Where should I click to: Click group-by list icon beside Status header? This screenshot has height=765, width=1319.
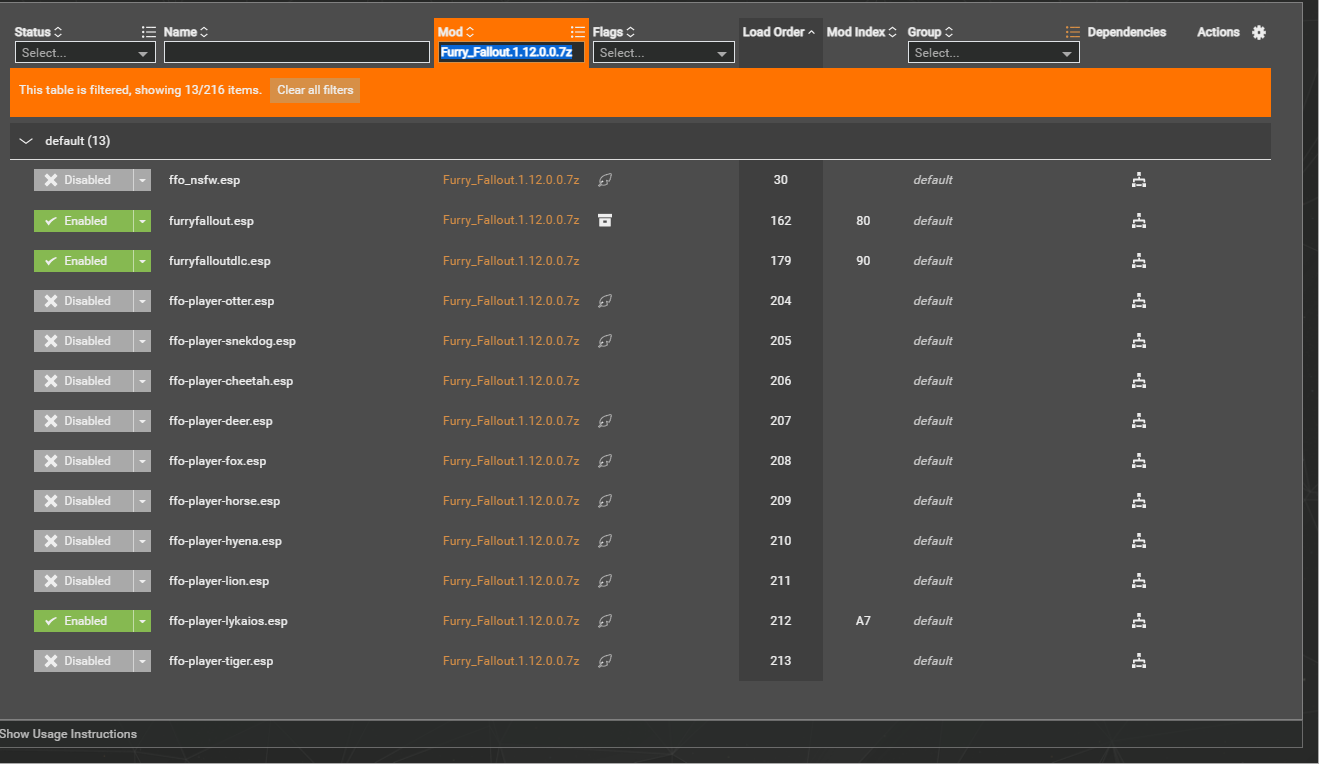(149, 32)
